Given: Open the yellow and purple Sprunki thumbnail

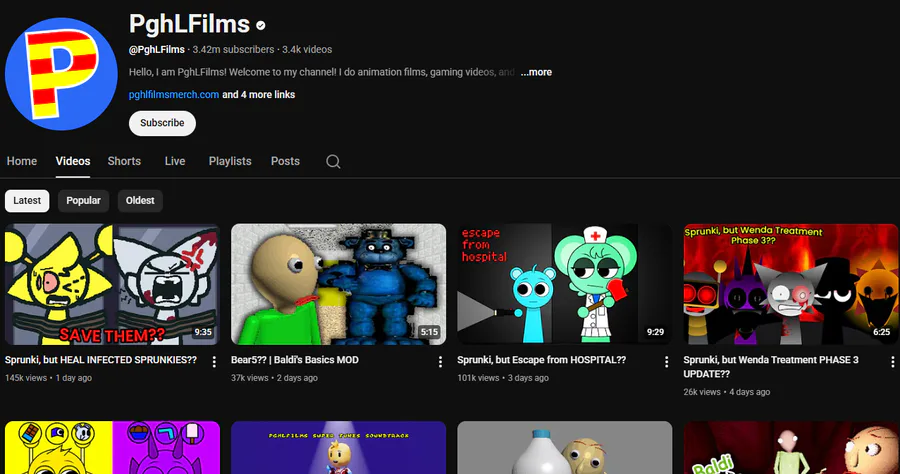Looking at the screenshot, I should tap(112, 448).
